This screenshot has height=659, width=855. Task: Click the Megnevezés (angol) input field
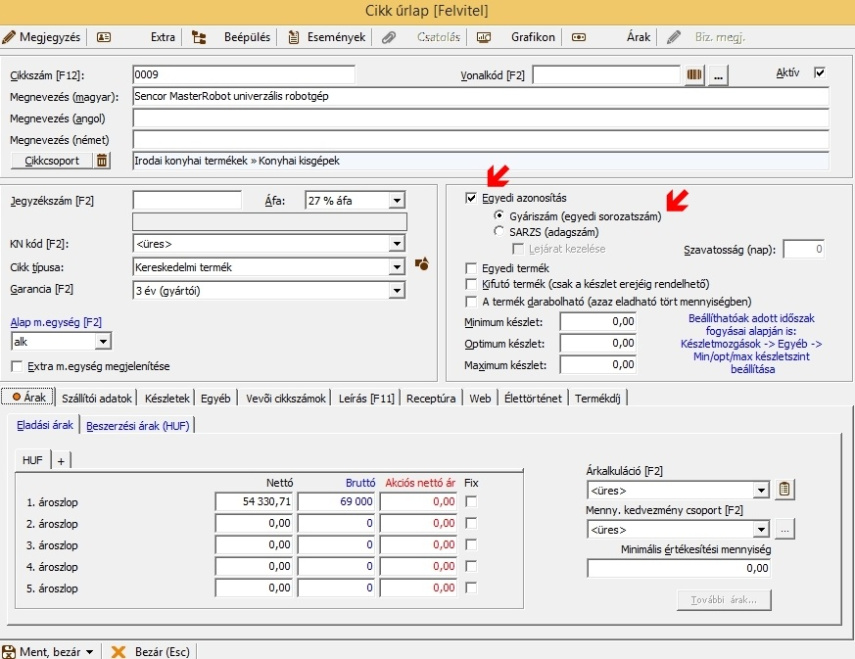point(480,118)
